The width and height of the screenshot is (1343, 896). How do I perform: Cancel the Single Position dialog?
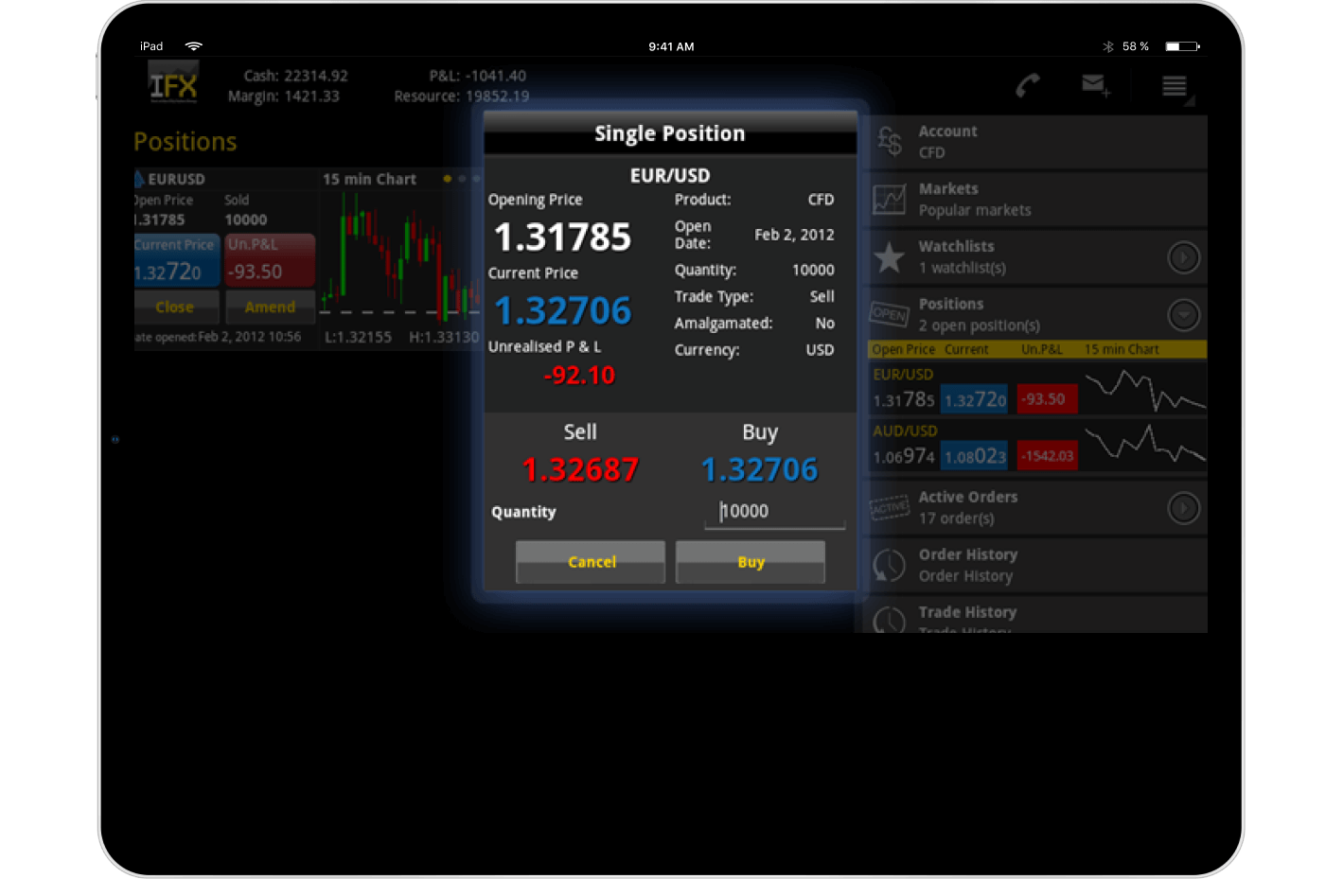pyautogui.click(x=590, y=561)
